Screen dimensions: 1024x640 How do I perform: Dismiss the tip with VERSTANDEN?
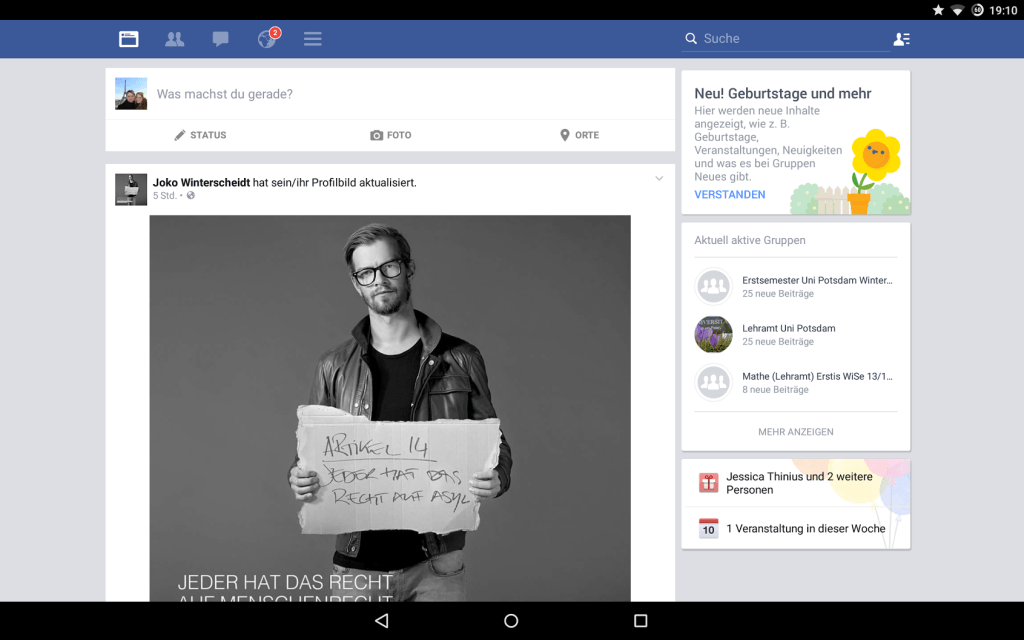[x=730, y=195]
